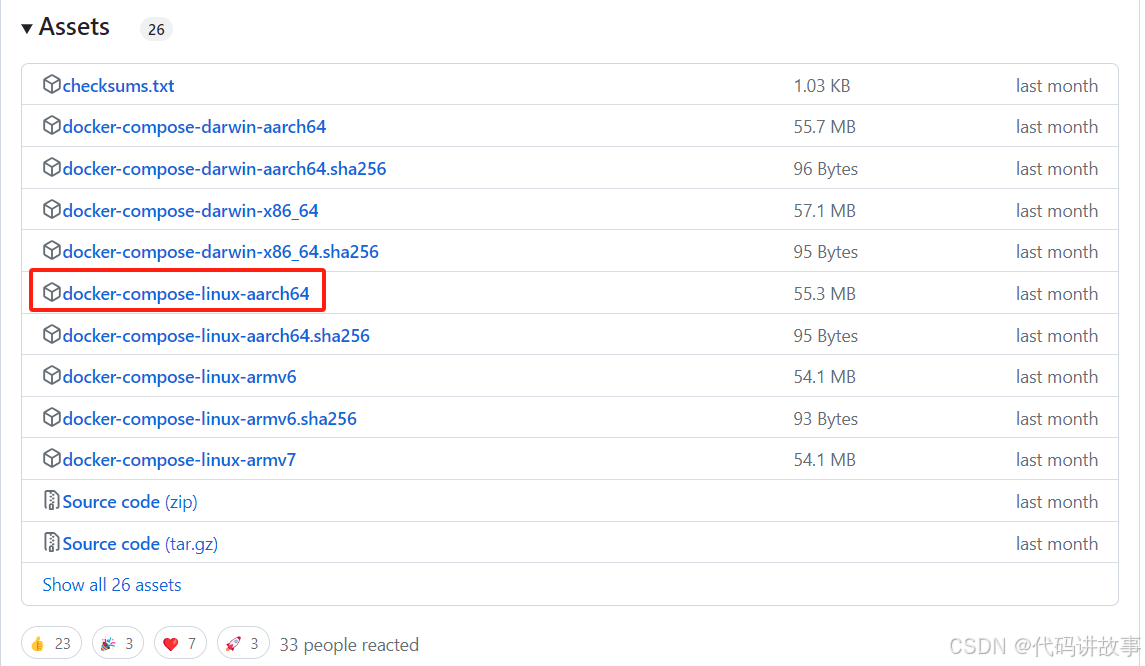This screenshot has width=1145, height=666.
Task: Click the archive icon next to Source code (tar.gz)
Action: point(51,543)
